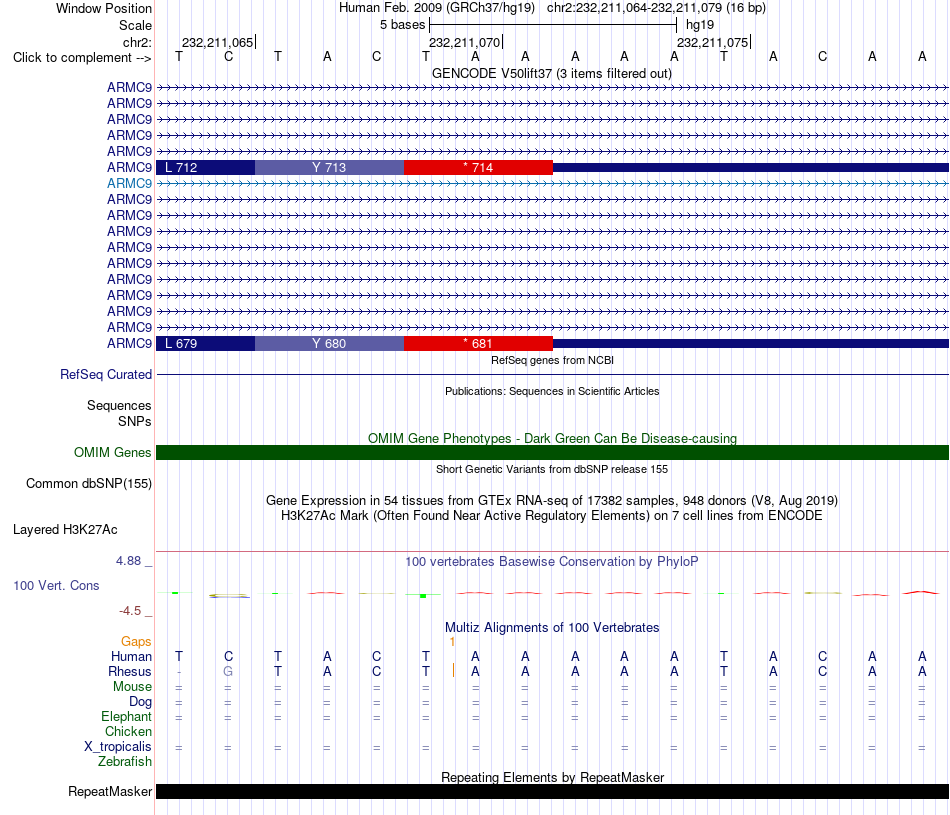Click the red * 714 stop codon
Viewport: 950px width, 815px height.
pyautogui.click(x=478, y=167)
